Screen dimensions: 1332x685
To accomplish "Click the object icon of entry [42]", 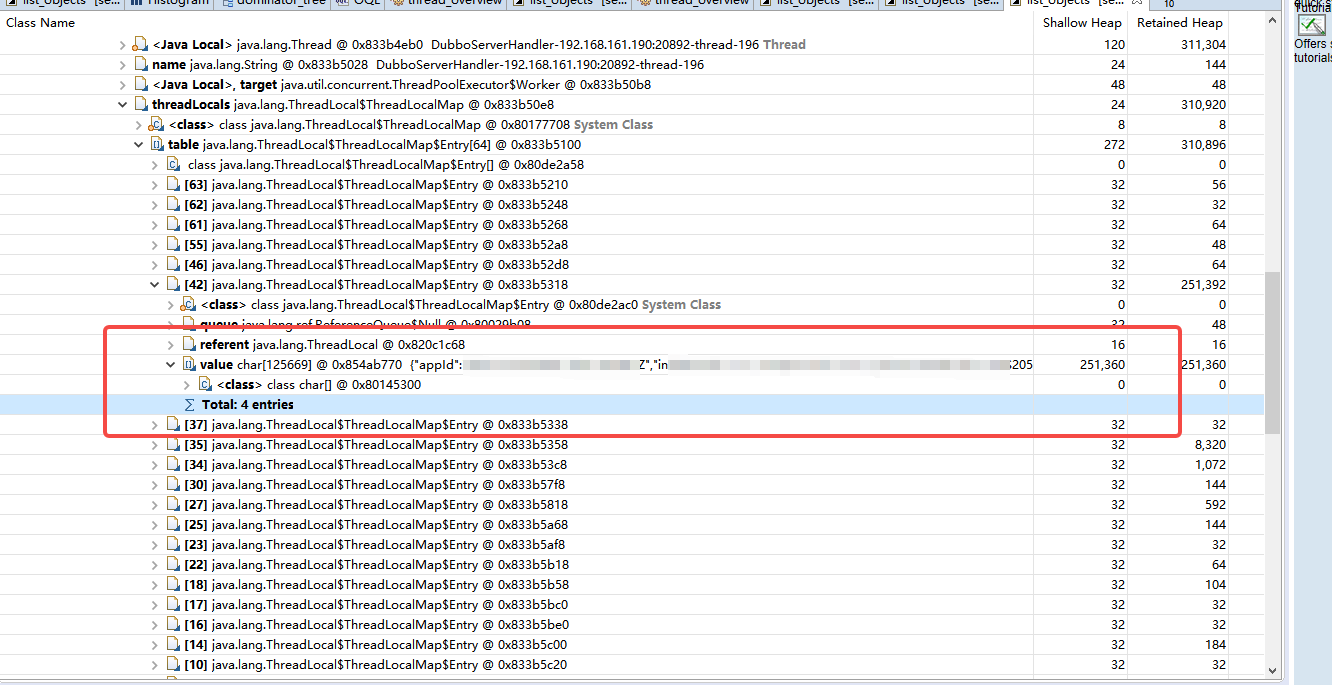I will [x=173, y=285].
